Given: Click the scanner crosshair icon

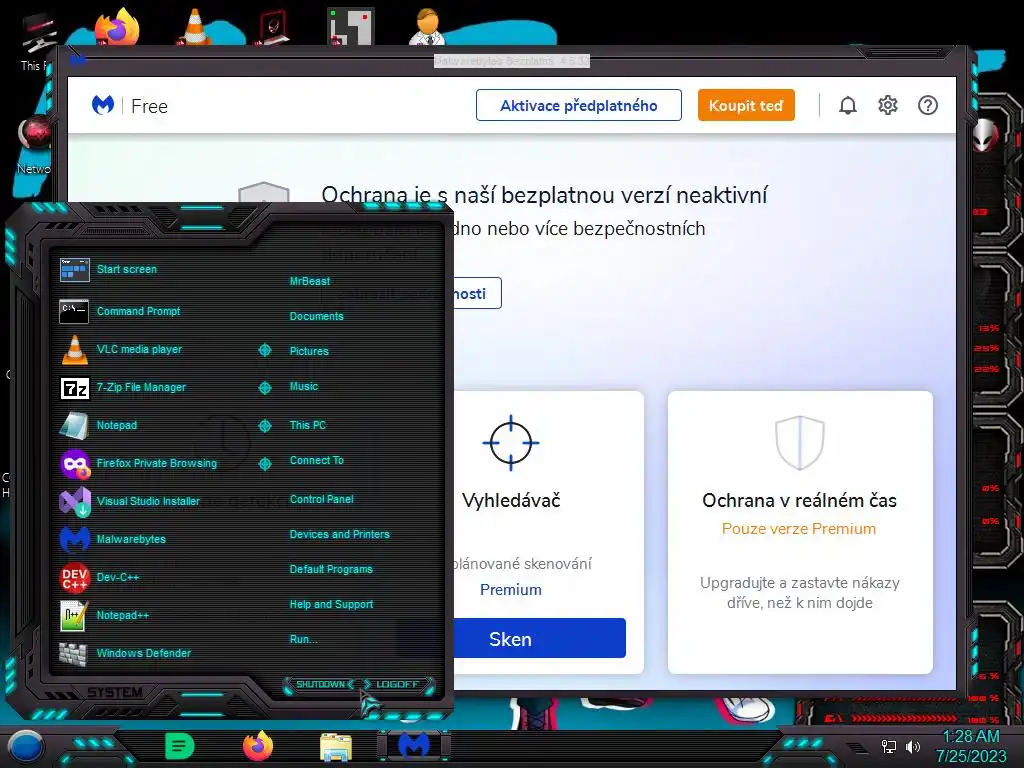Looking at the screenshot, I should [x=511, y=442].
